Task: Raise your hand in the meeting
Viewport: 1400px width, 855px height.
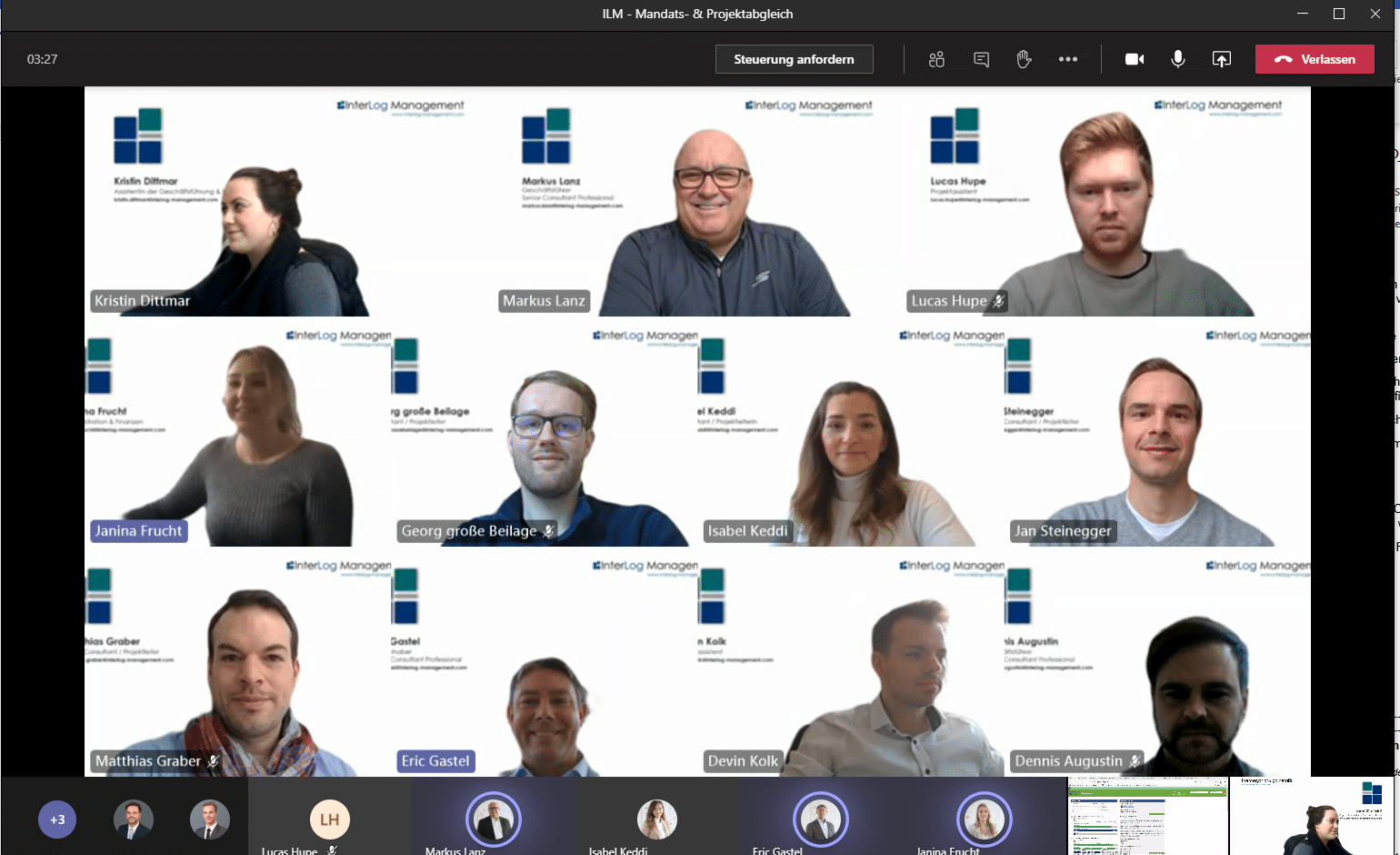Action: [x=1024, y=59]
